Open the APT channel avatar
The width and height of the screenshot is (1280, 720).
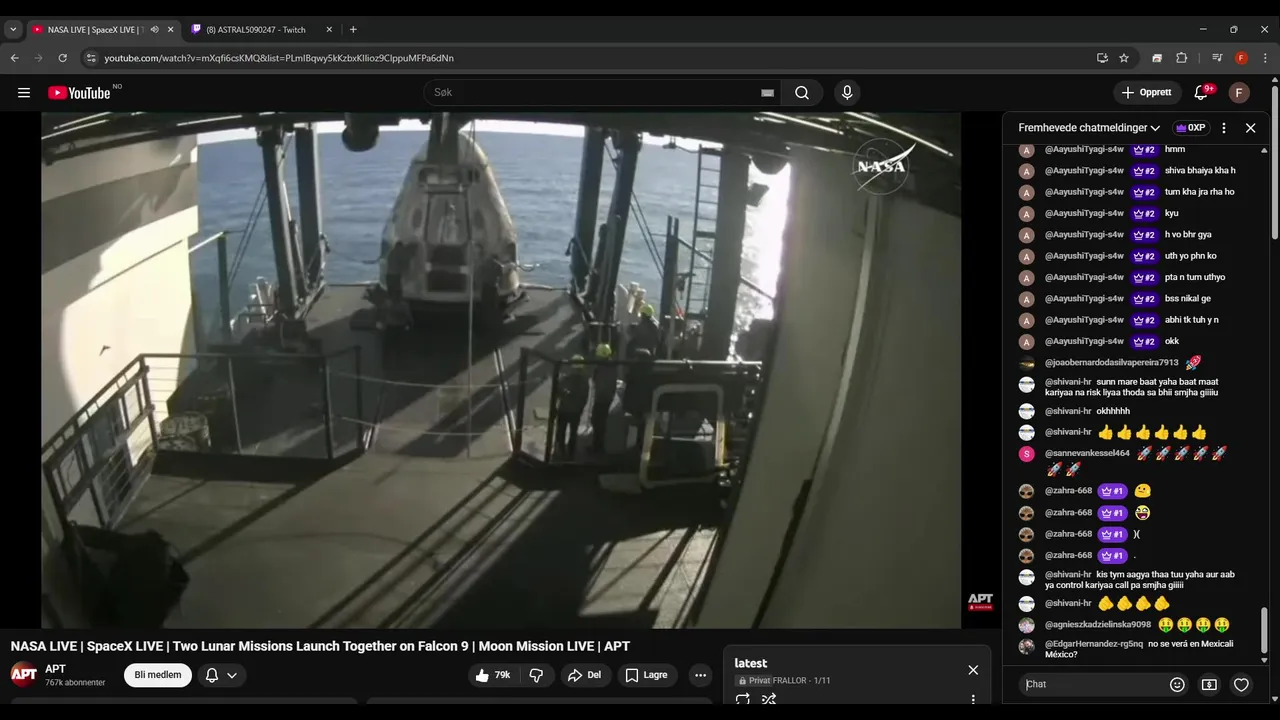point(24,675)
